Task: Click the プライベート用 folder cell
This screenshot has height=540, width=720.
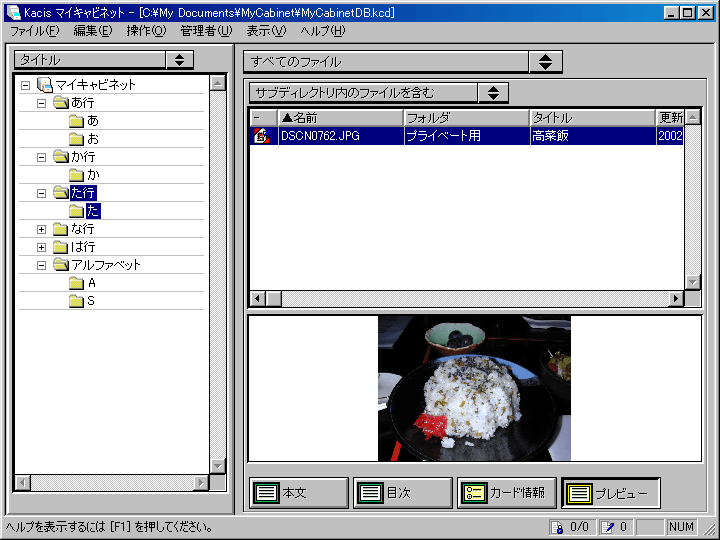Action: tap(443, 136)
